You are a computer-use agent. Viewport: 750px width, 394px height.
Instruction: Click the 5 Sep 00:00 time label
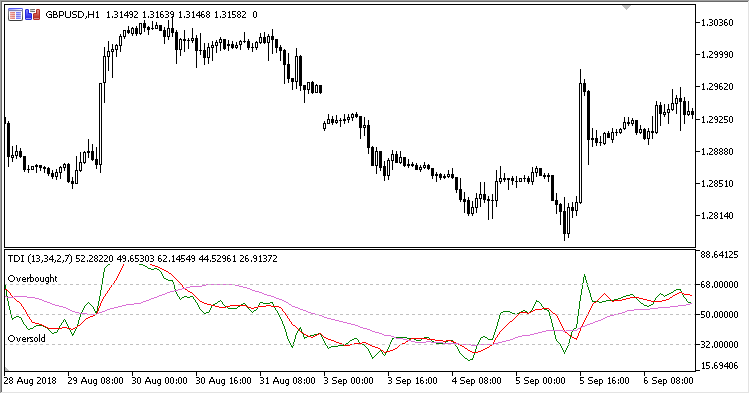pos(541,381)
